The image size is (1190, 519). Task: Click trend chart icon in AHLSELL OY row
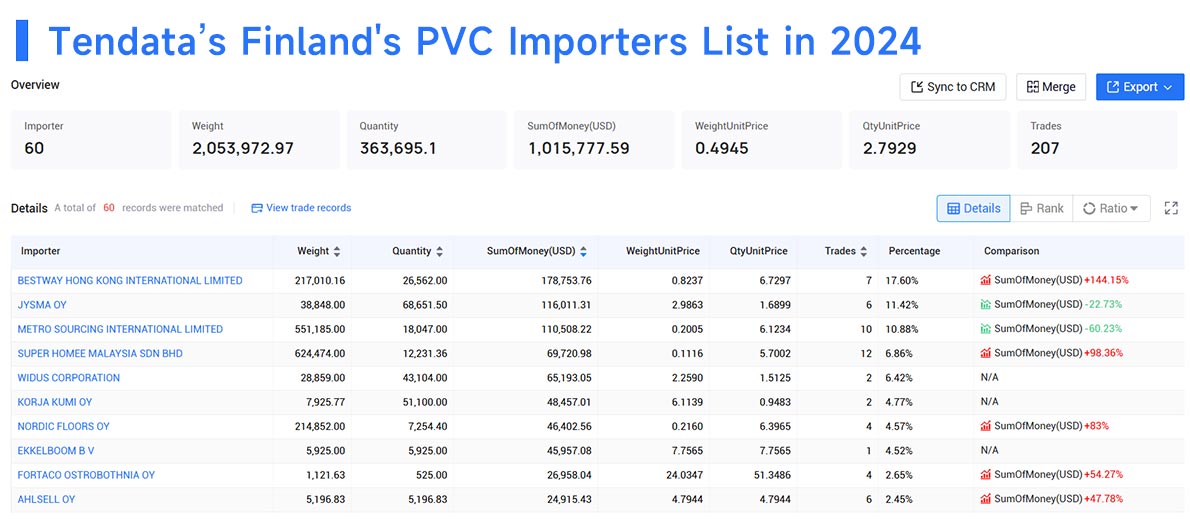(x=986, y=499)
